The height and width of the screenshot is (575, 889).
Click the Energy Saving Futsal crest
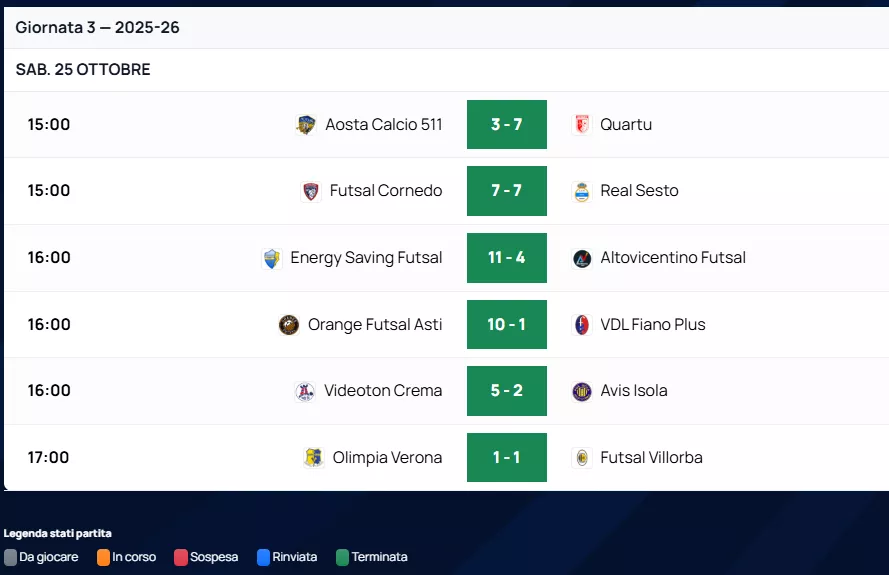coord(271,258)
